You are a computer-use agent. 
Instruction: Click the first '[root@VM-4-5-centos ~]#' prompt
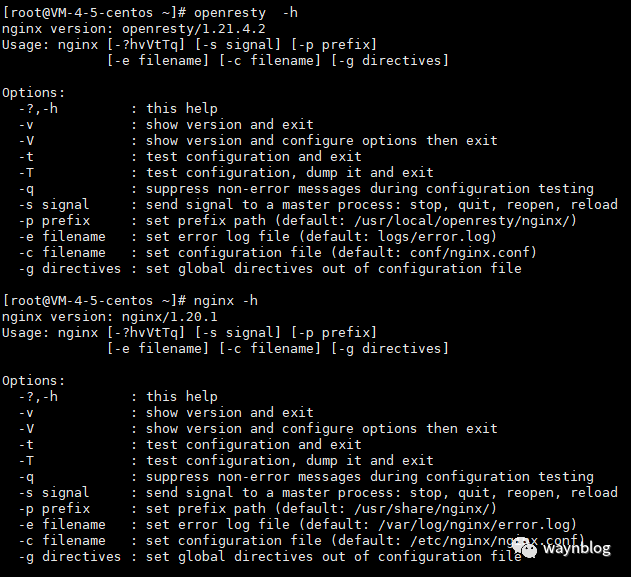click(x=94, y=13)
